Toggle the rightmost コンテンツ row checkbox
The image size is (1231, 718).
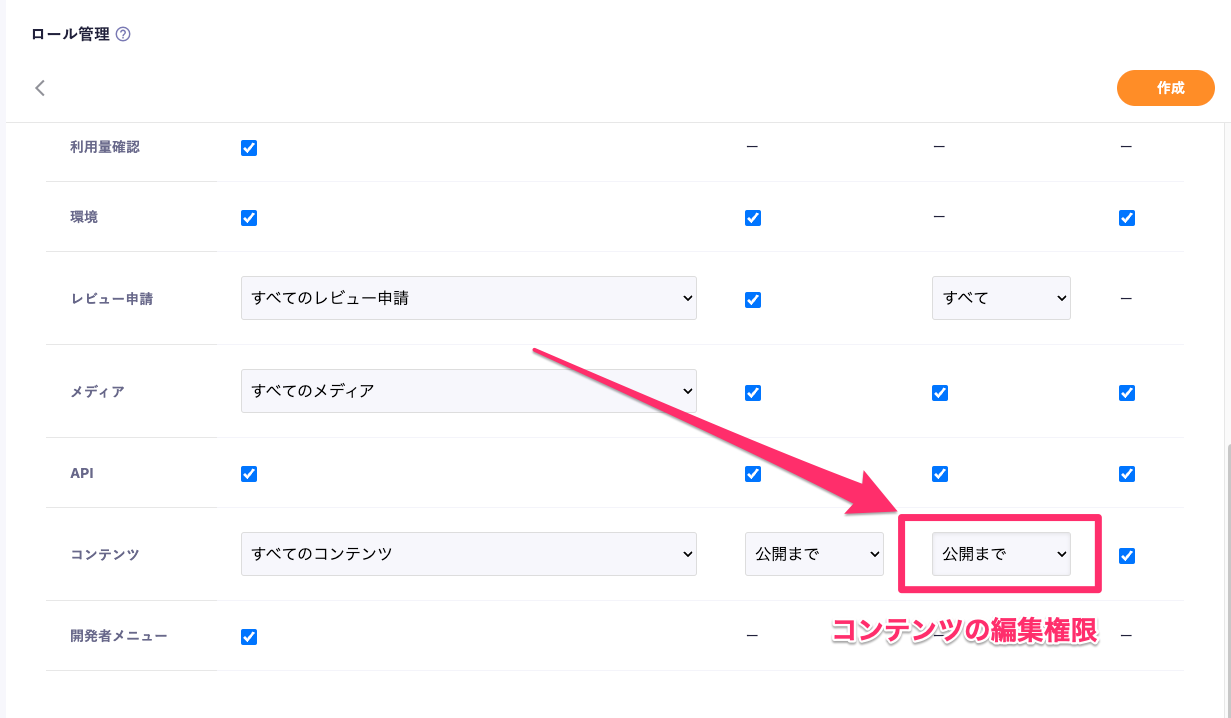(x=1127, y=556)
